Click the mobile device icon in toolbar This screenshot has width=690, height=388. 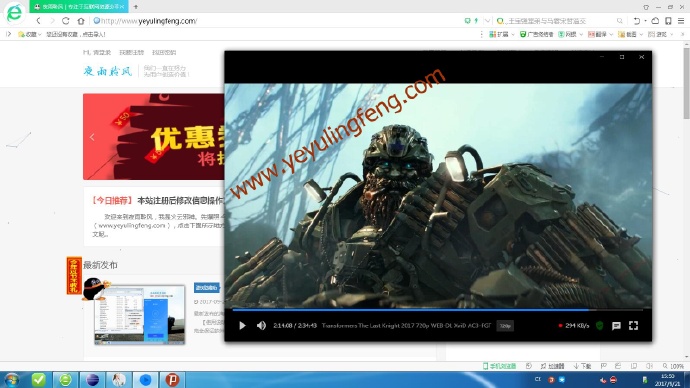[668, 21]
